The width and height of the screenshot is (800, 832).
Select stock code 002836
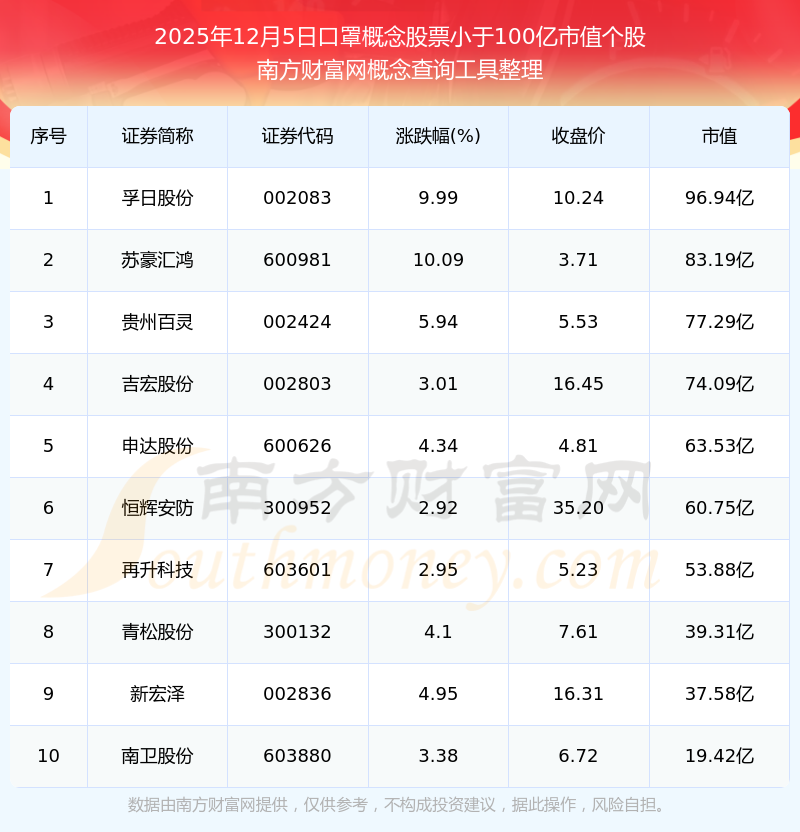pos(297,694)
